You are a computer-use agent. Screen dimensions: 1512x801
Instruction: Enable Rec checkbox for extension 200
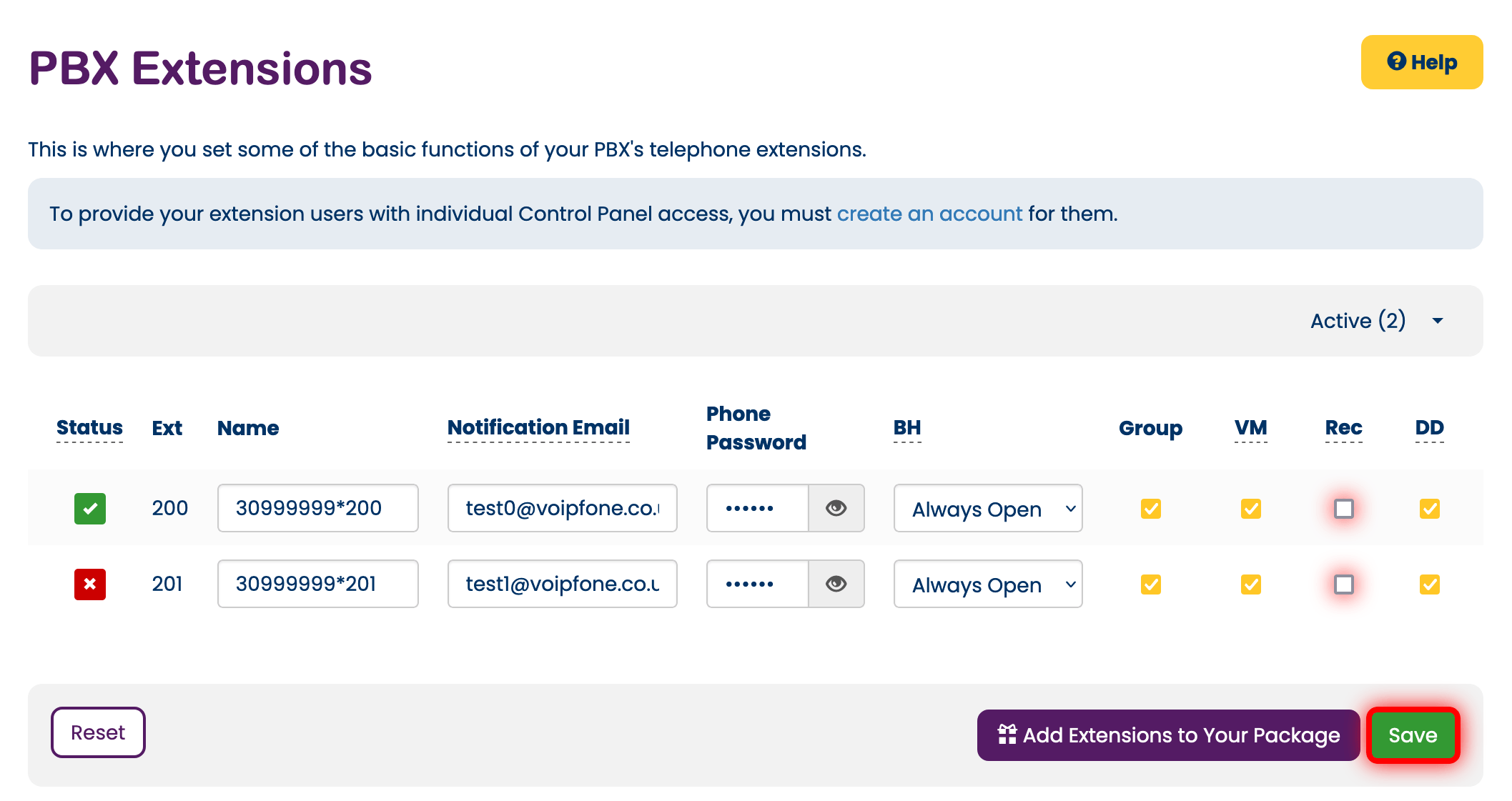(1344, 509)
